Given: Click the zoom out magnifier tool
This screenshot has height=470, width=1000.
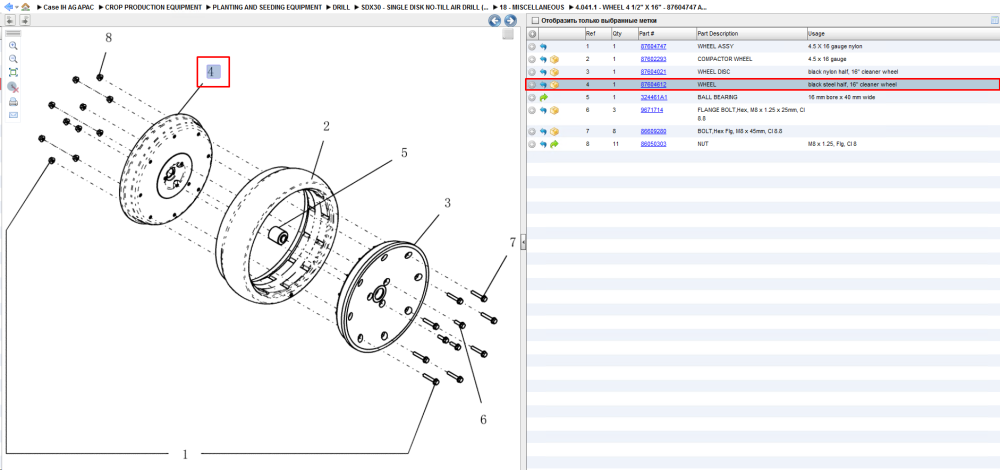Looking at the screenshot, I should point(13,59).
